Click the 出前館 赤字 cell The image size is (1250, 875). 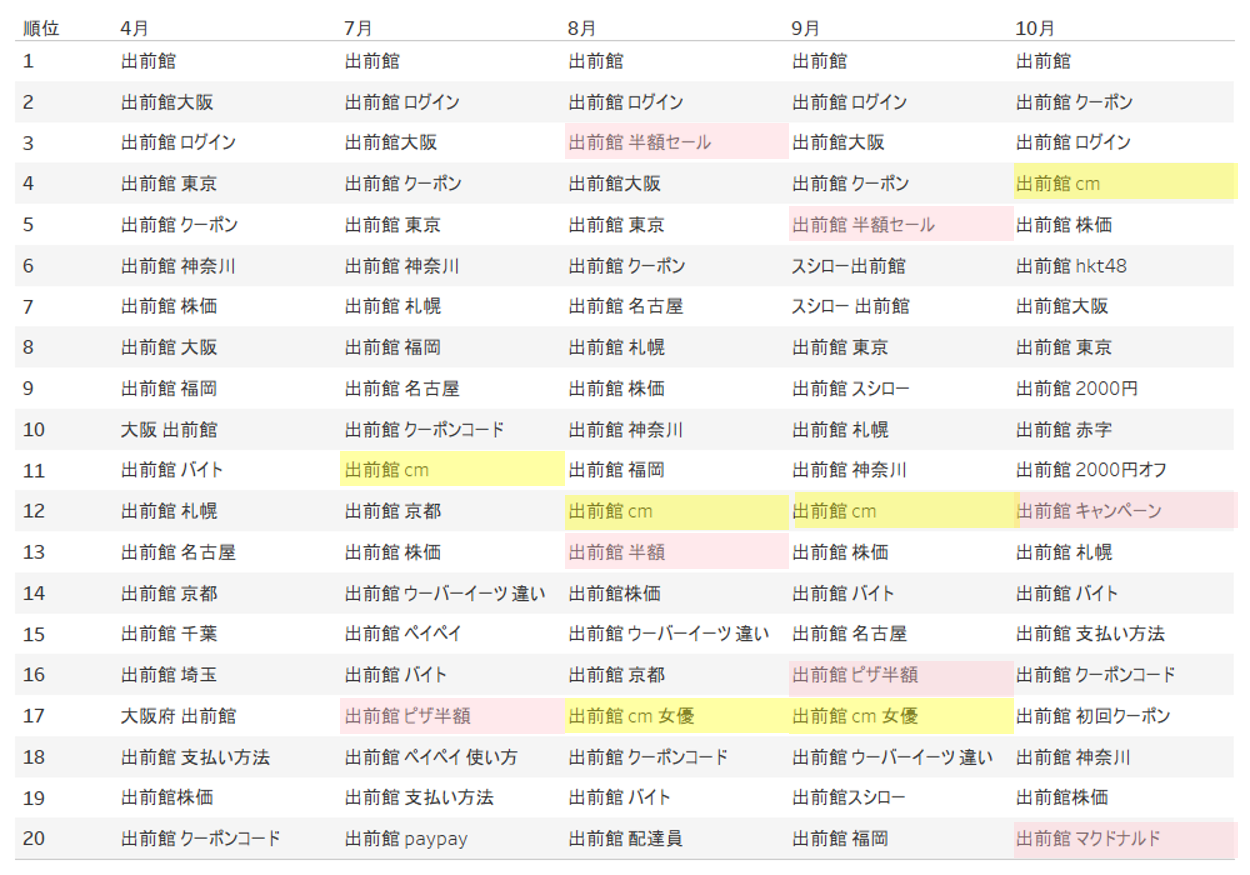click(x=1064, y=430)
